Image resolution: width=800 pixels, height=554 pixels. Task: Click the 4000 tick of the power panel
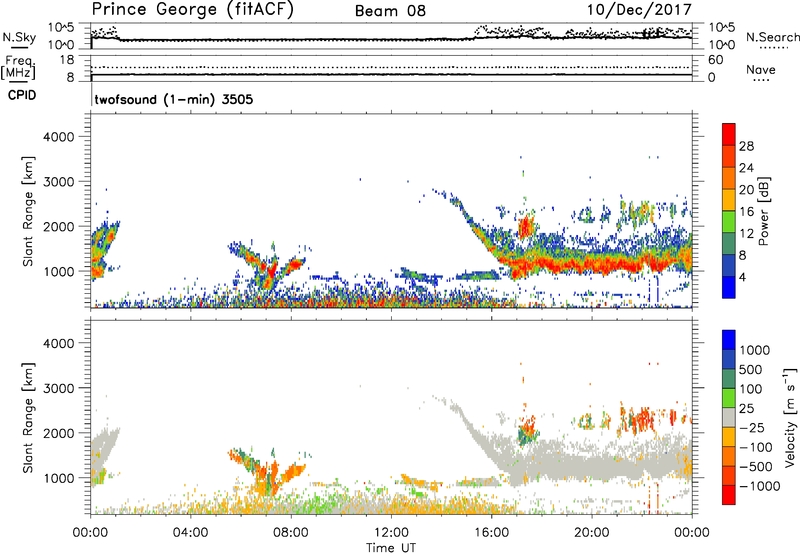(58, 137)
